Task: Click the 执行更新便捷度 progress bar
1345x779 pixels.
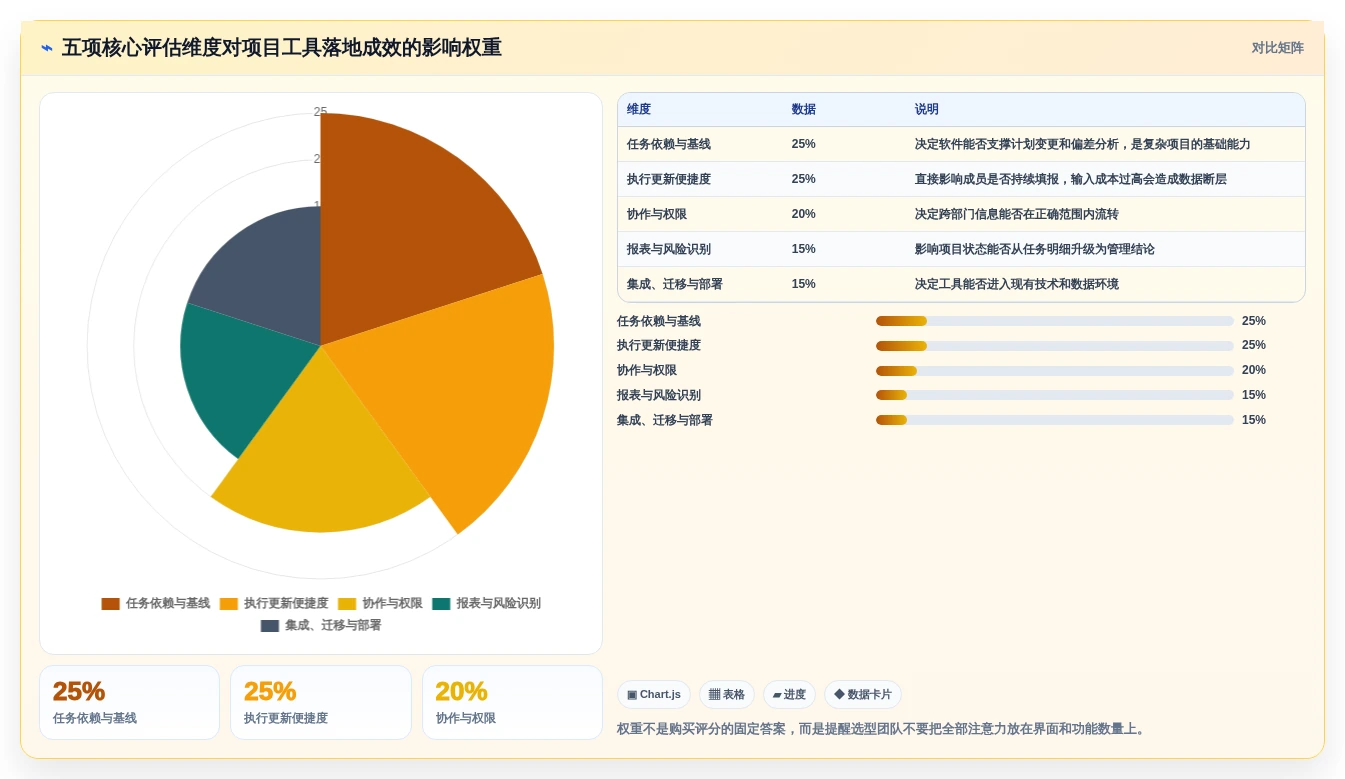Action: [1055, 346]
